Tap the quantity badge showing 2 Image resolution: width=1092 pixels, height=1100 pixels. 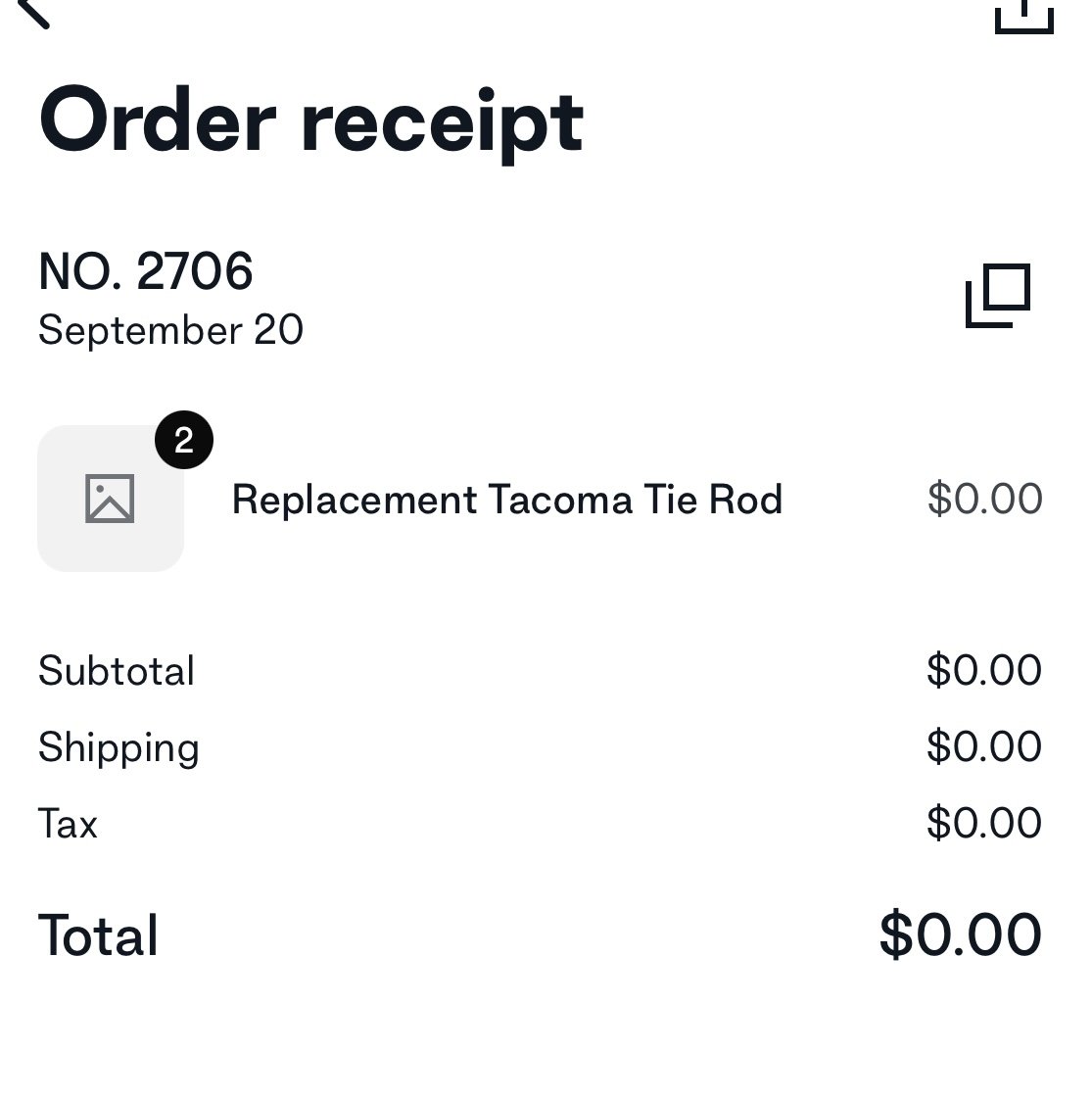point(184,440)
